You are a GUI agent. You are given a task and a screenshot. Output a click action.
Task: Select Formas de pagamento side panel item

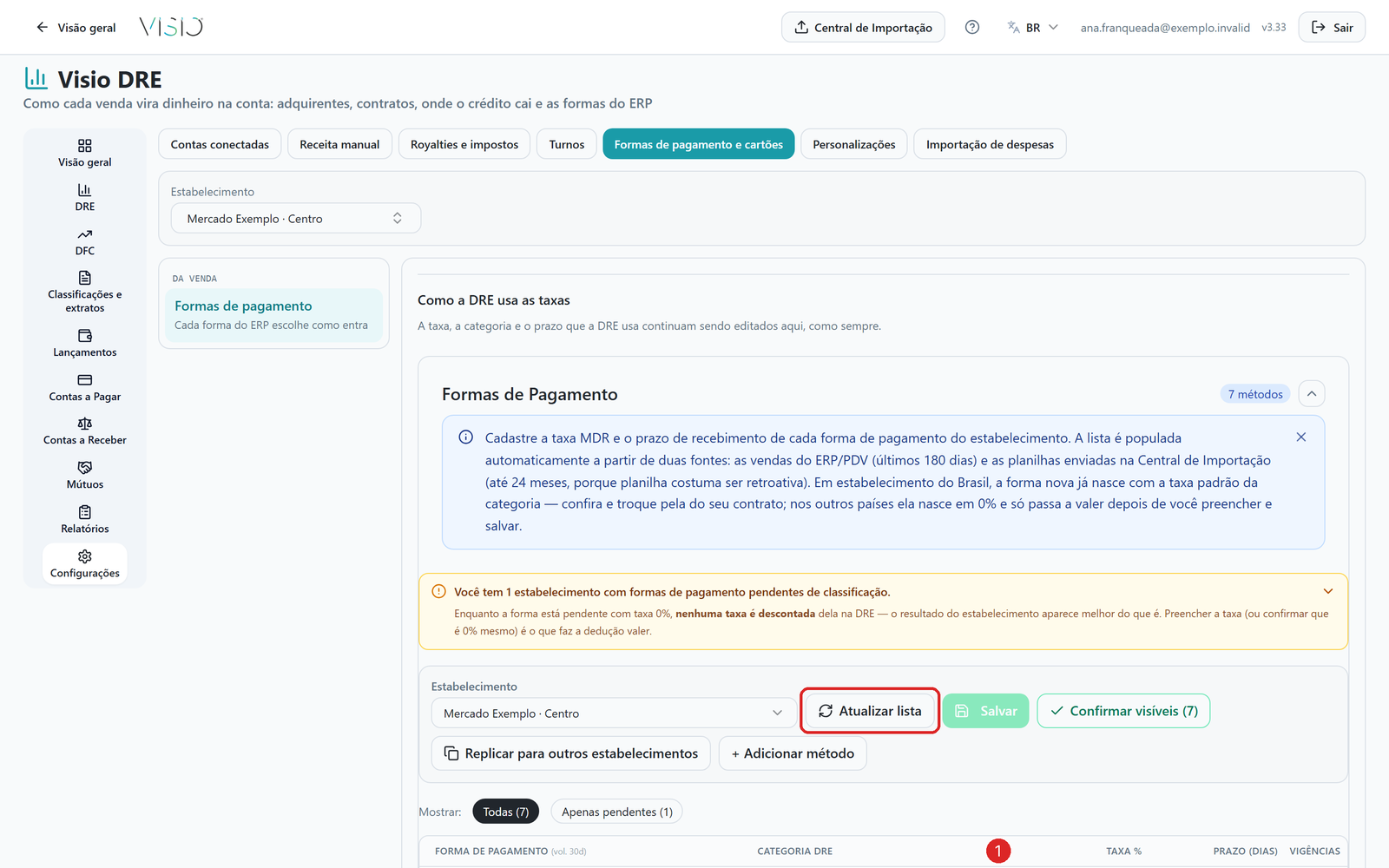pyautogui.click(x=273, y=315)
